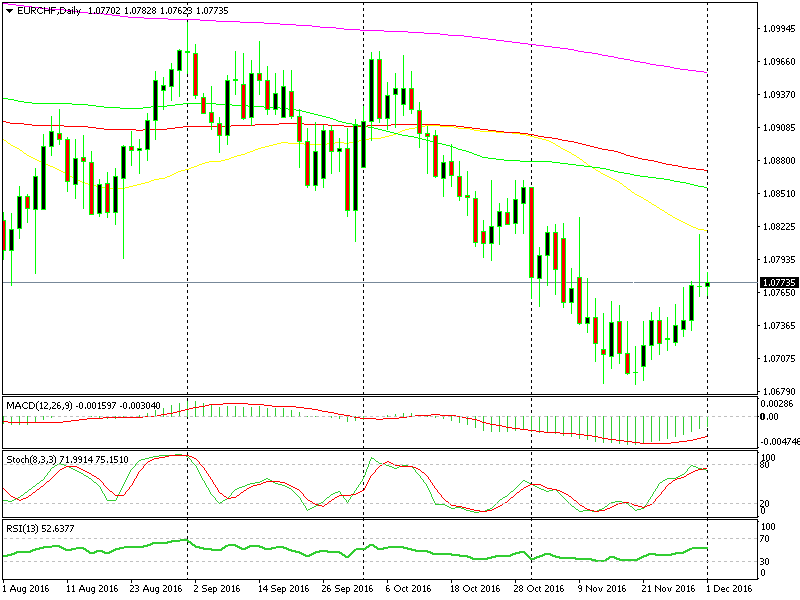800x600 pixels.
Task: Click the 14 Sep 2016 date label
Action: [x=283, y=589]
